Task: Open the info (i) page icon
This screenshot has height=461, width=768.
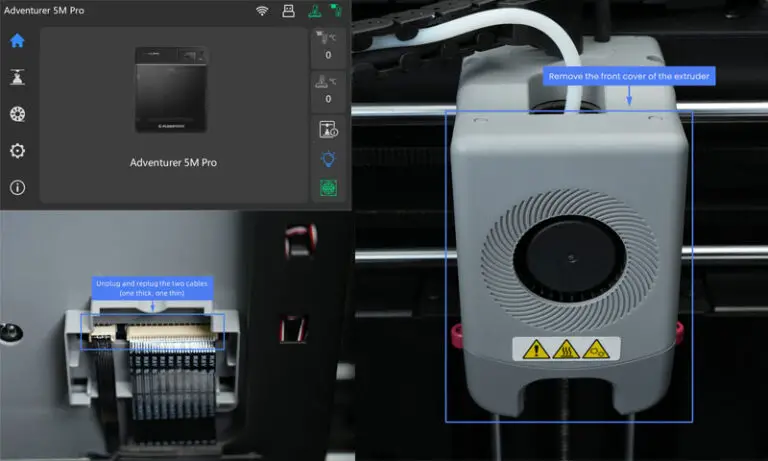Action: (x=17, y=188)
